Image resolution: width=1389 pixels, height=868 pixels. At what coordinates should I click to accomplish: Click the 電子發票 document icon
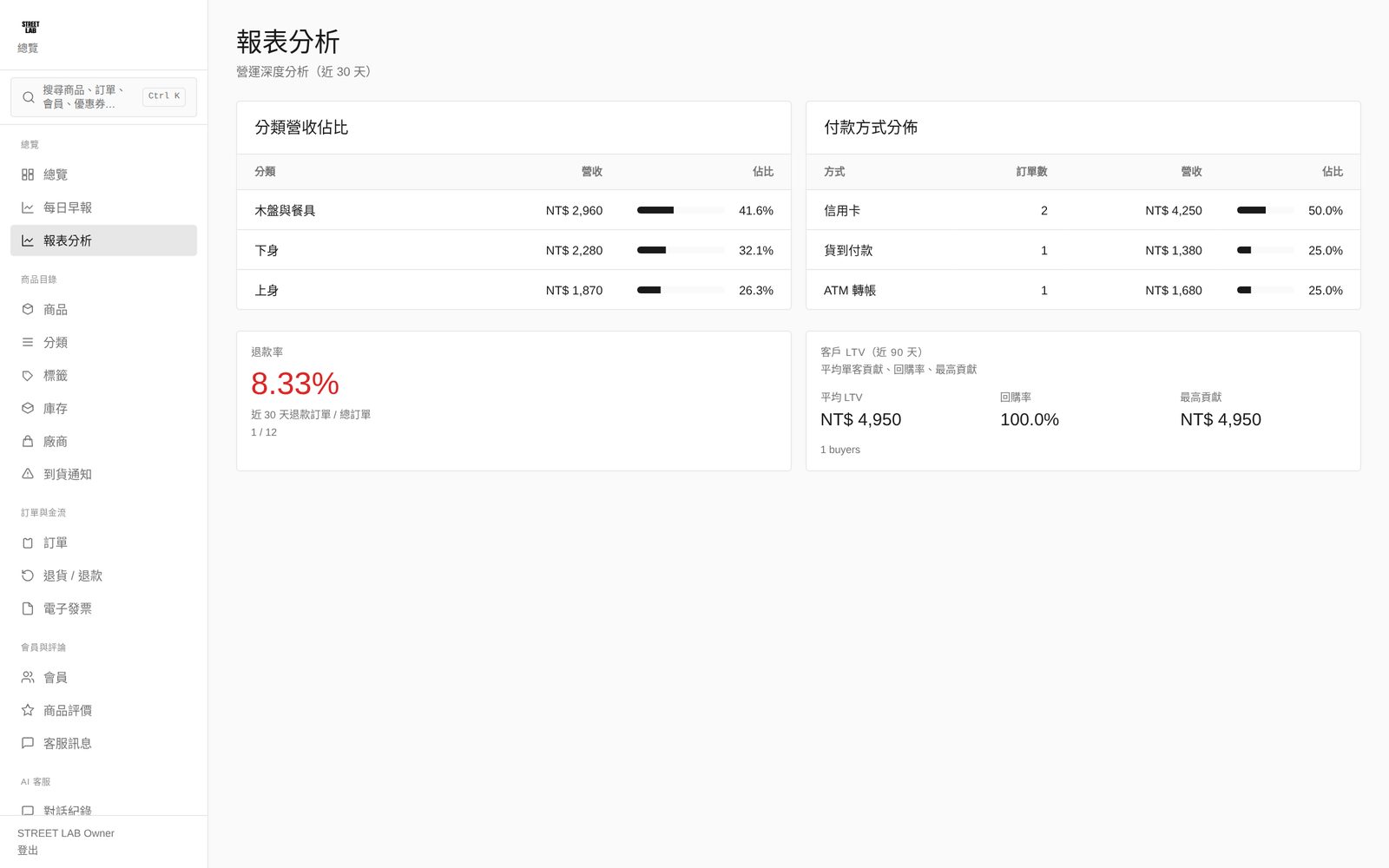tap(28, 608)
